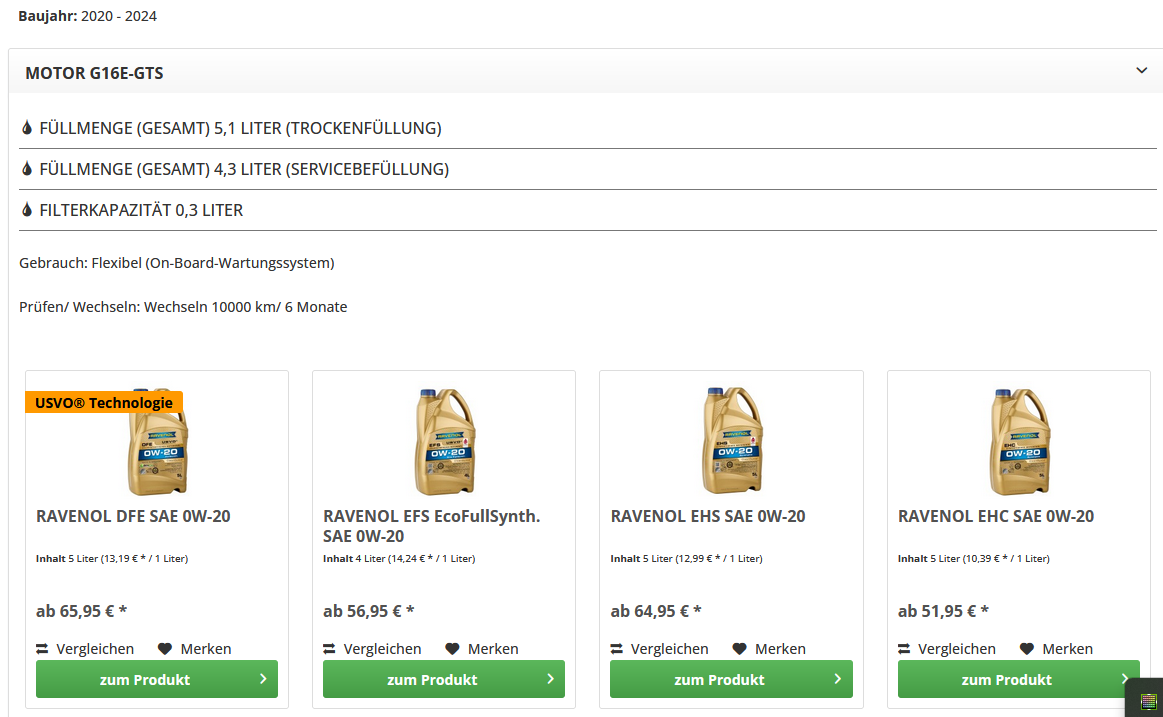Click zum Produkt button for RAVENOL DFE
The height and width of the screenshot is (717, 1163).
click(157, 679)
